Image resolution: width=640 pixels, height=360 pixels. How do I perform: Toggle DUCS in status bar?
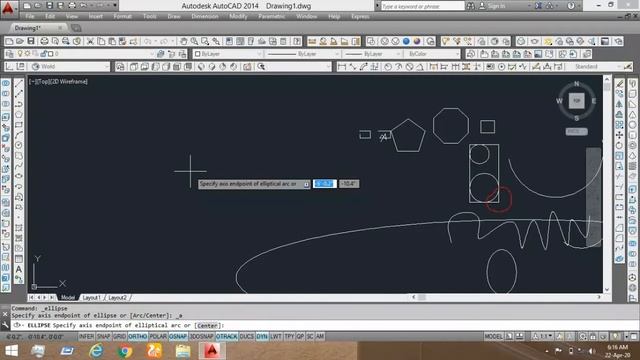pyautogui.click(x=247, y=336)
